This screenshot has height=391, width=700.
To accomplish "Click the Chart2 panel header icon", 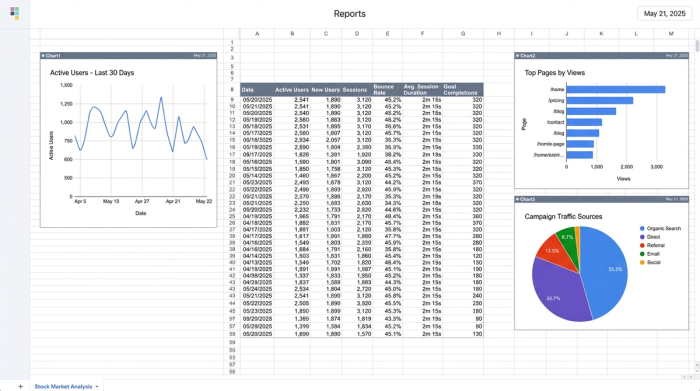I will [517, 56].
